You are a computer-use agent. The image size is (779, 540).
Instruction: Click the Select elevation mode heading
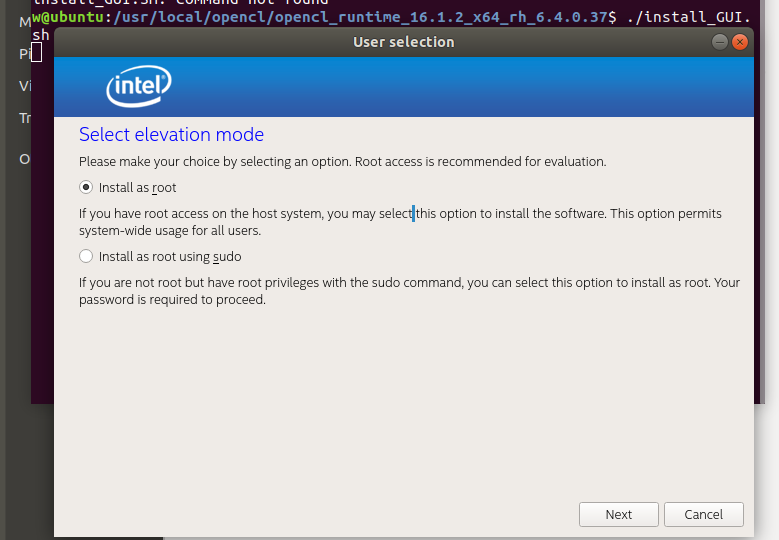[x=171, y=134]
